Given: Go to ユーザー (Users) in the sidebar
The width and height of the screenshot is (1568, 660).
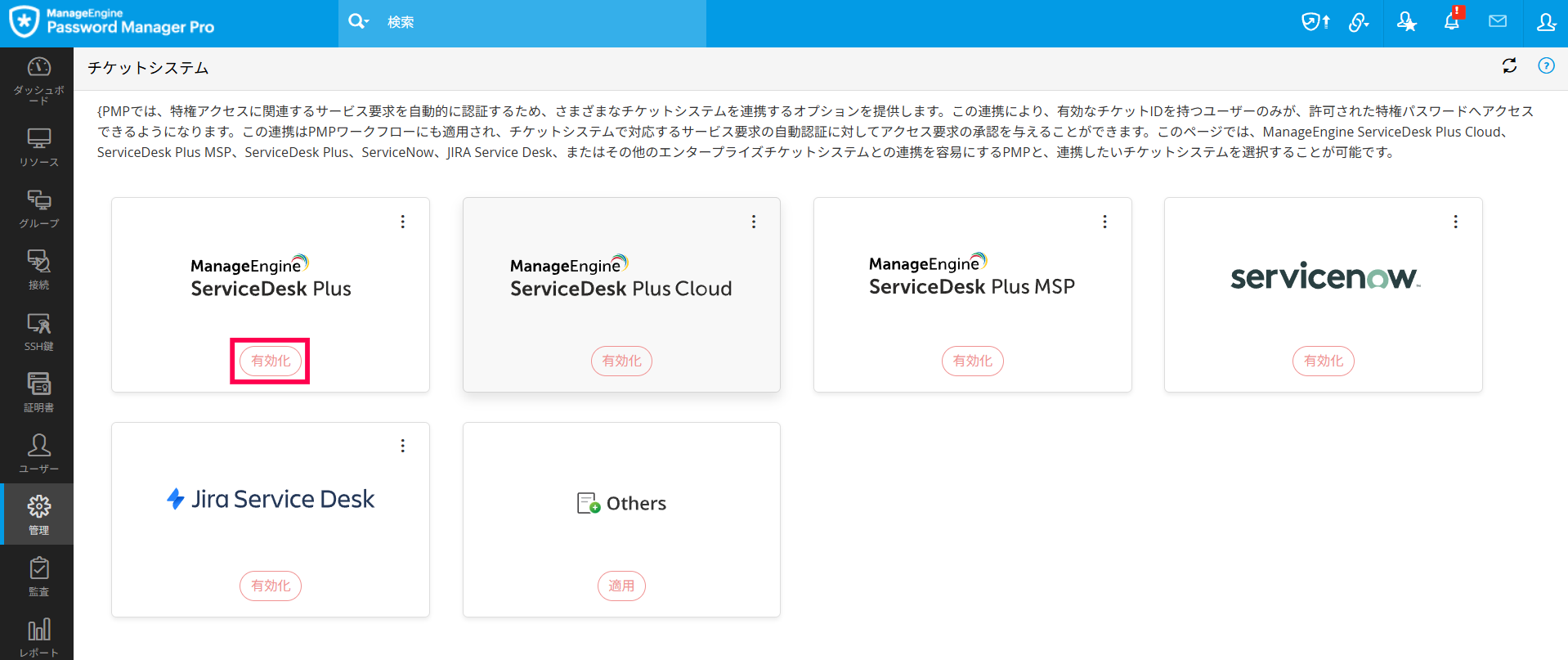Looking at the screenshot, I should [38, 454].
